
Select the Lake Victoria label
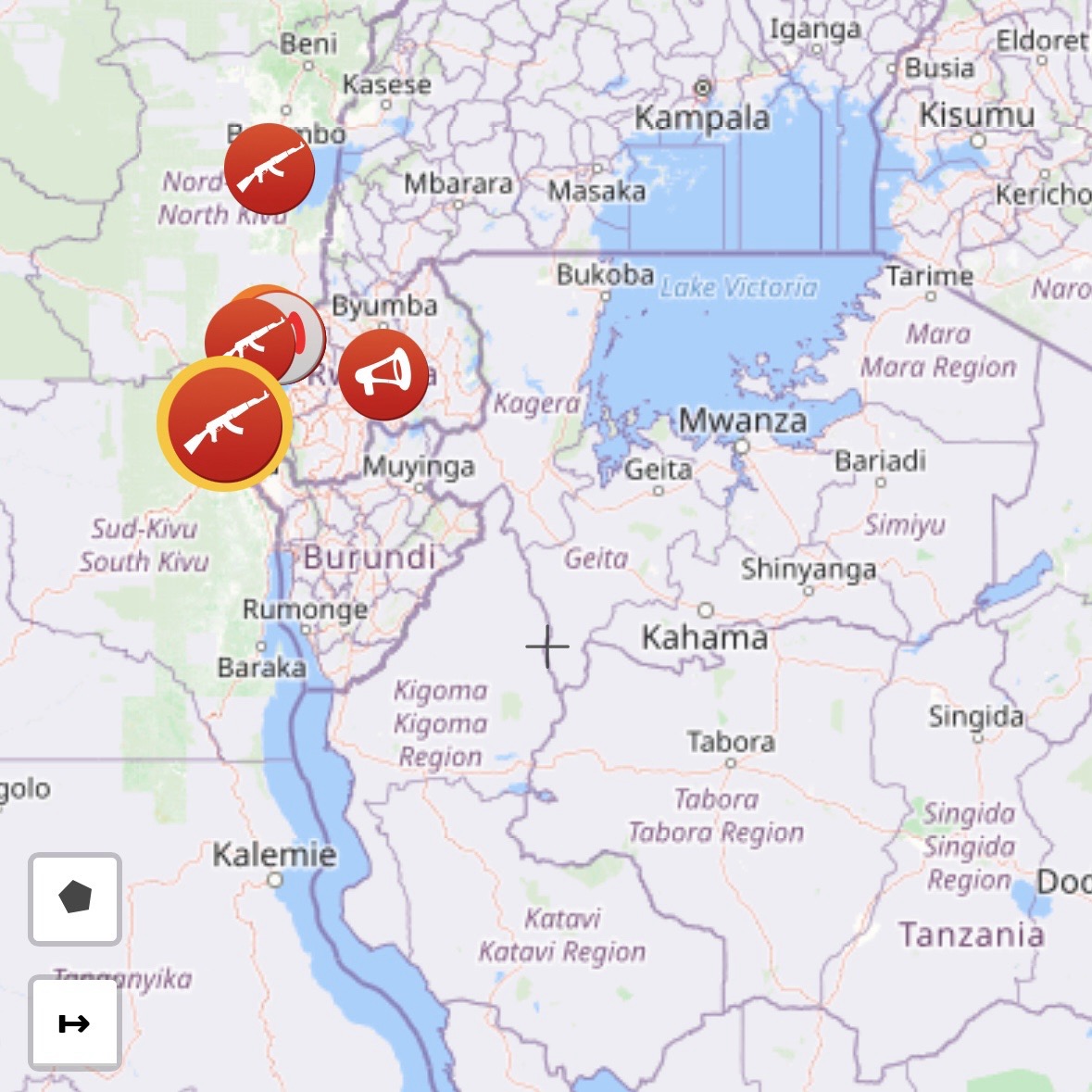[x=738, y=287]
